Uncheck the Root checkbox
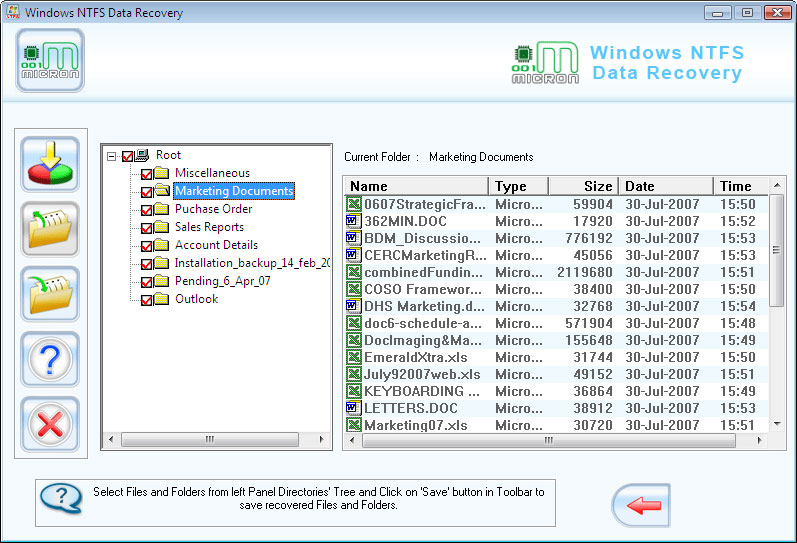Viewport: 797px width, 543px height. click(128, 156)
